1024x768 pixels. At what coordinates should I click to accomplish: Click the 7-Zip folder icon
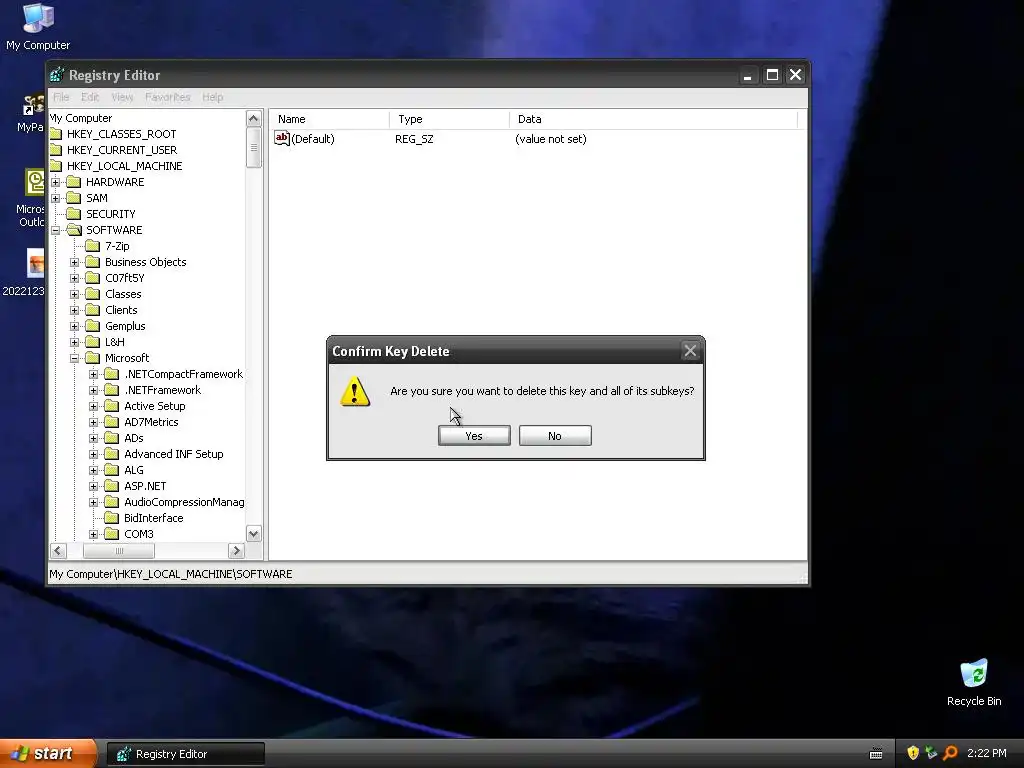point(93,246)
